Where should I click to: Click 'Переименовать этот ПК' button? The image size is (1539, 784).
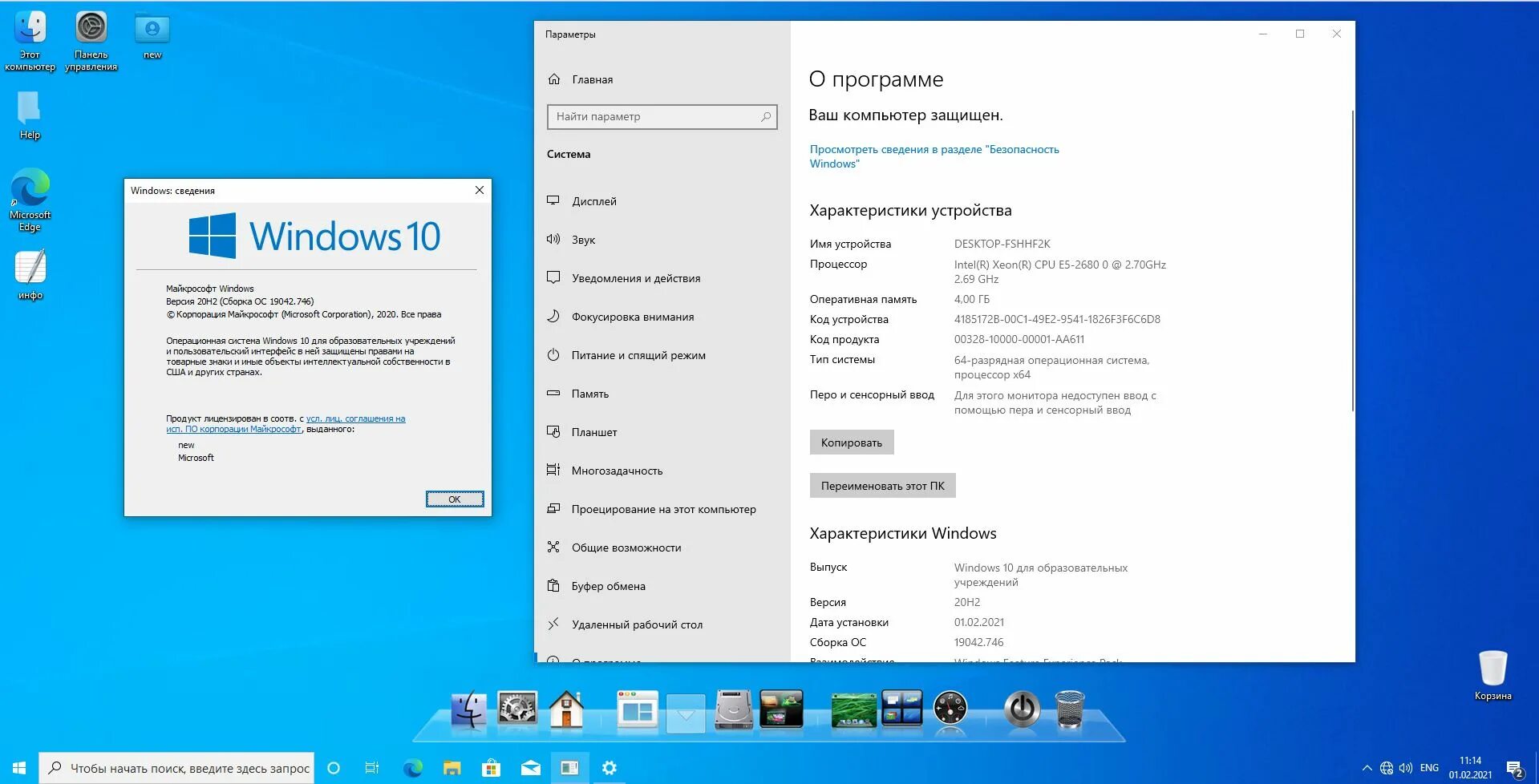point(882,486)
